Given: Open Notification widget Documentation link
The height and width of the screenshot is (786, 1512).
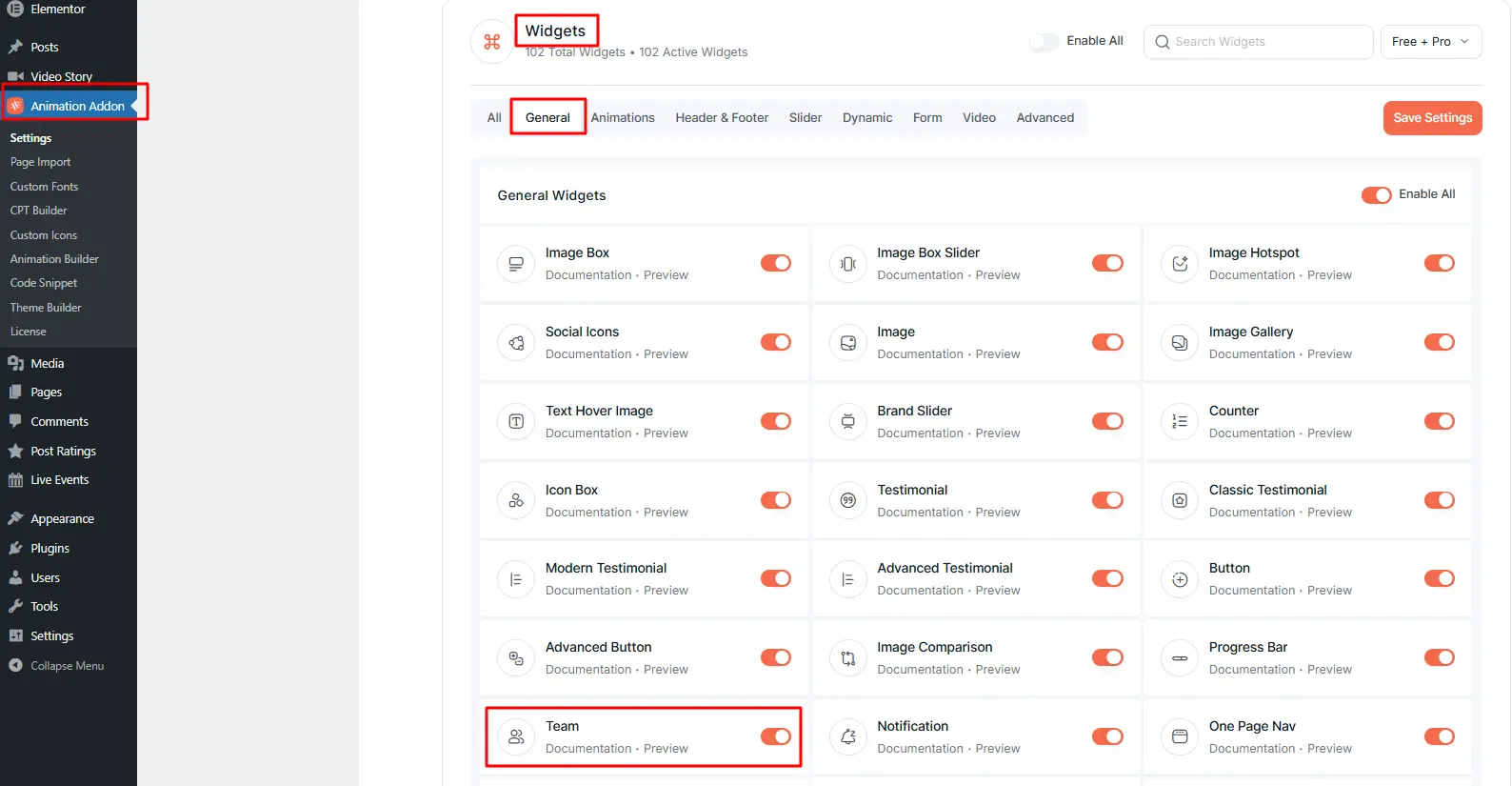Looking at the screenshot, I should 920,749.
